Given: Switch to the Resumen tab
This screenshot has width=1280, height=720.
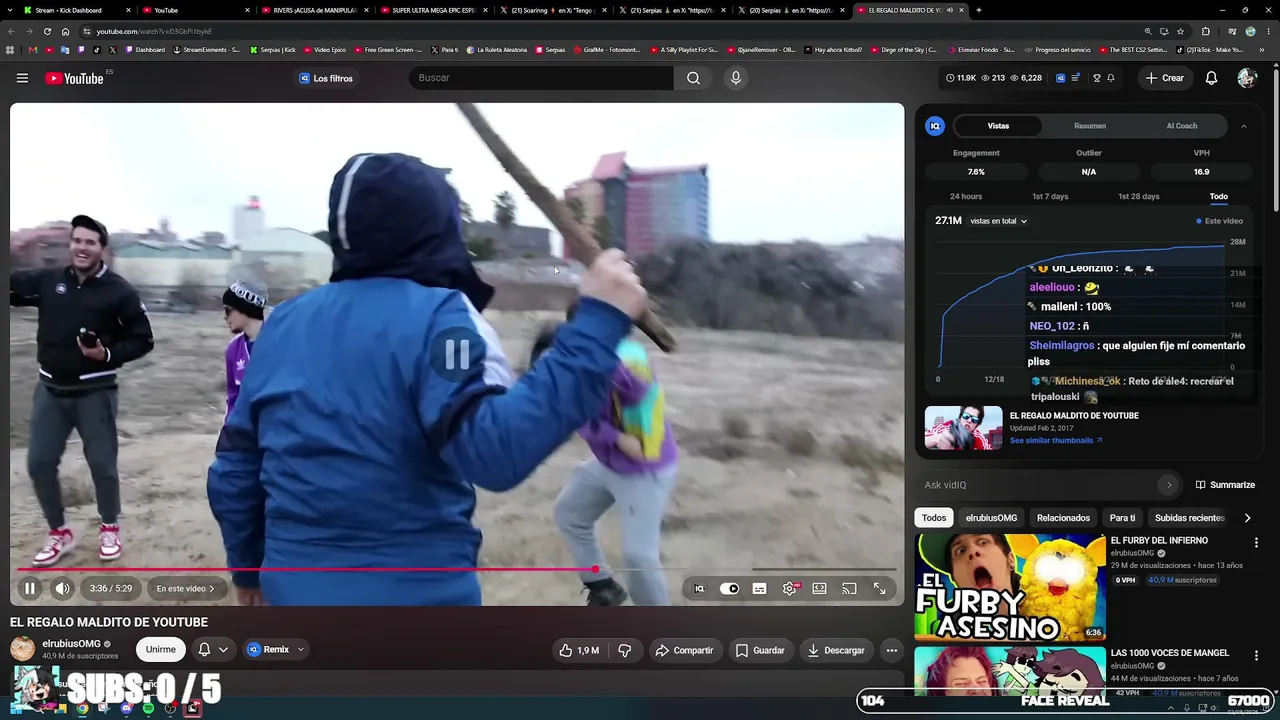Looking at the screenshot, I should [x=1090, y=126].
